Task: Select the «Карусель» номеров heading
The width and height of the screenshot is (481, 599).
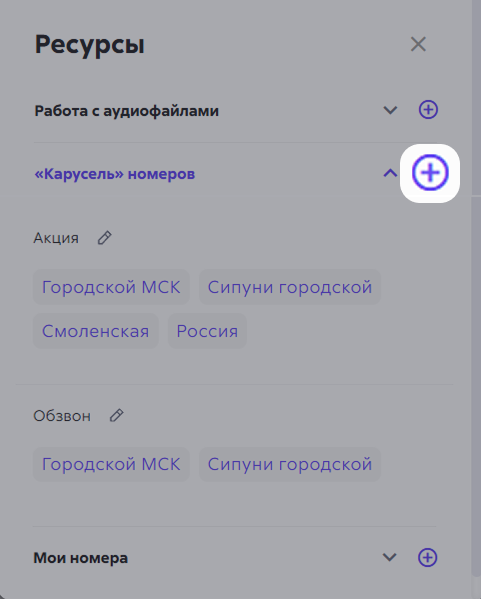Action: point(115,174)
